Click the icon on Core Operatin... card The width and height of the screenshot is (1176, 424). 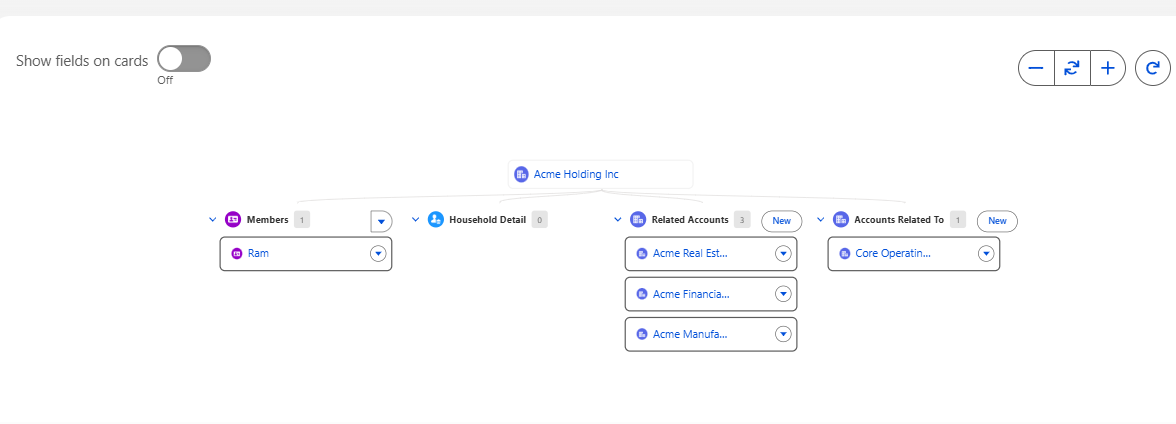(844, 254)
